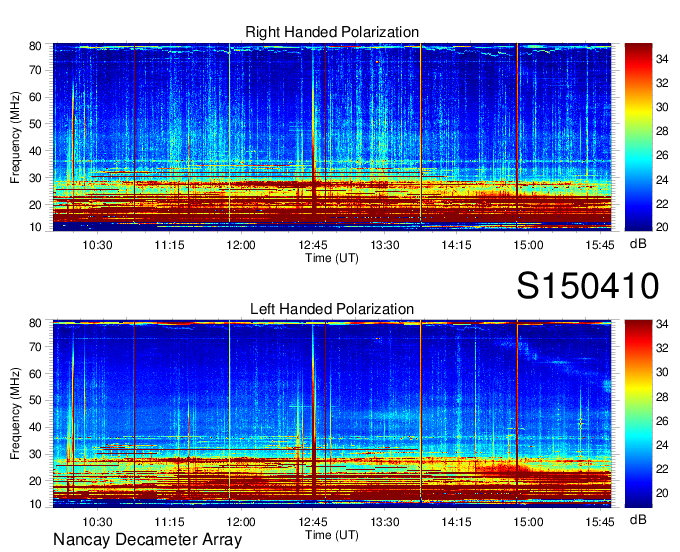Click the 'Nancay Decameter Array' caption
Image resolution: width=680 pixels, height=552 pixels.
coord(147,539)
